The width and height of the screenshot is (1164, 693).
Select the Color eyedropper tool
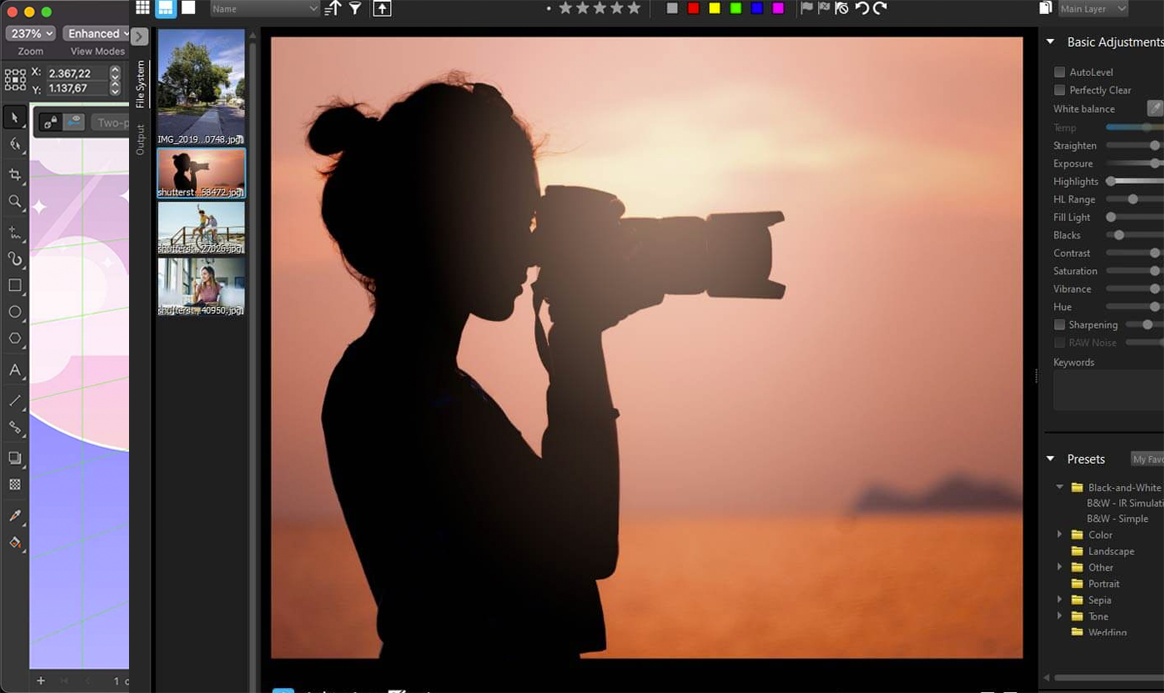(14, 516)
